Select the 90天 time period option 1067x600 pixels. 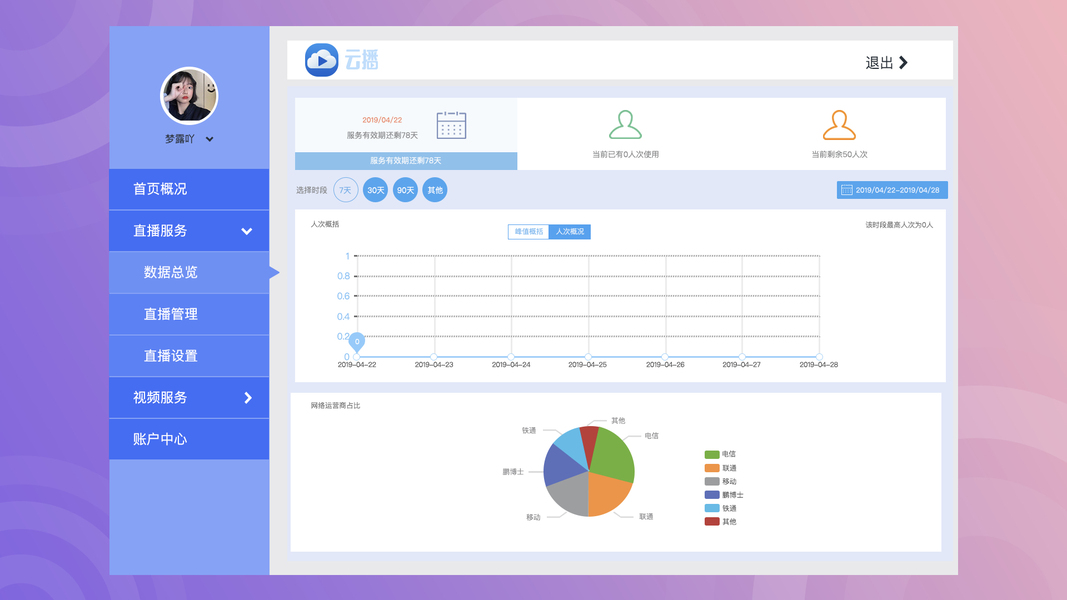pos(406,190)
